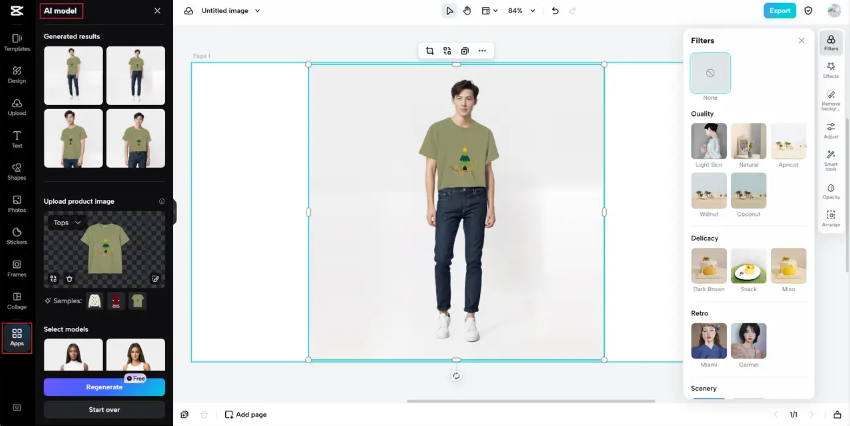Screen dimensions: 850x426
Task: Open the Upload sidebar panel
Action: pyautogui.click(x=17, y=107)
